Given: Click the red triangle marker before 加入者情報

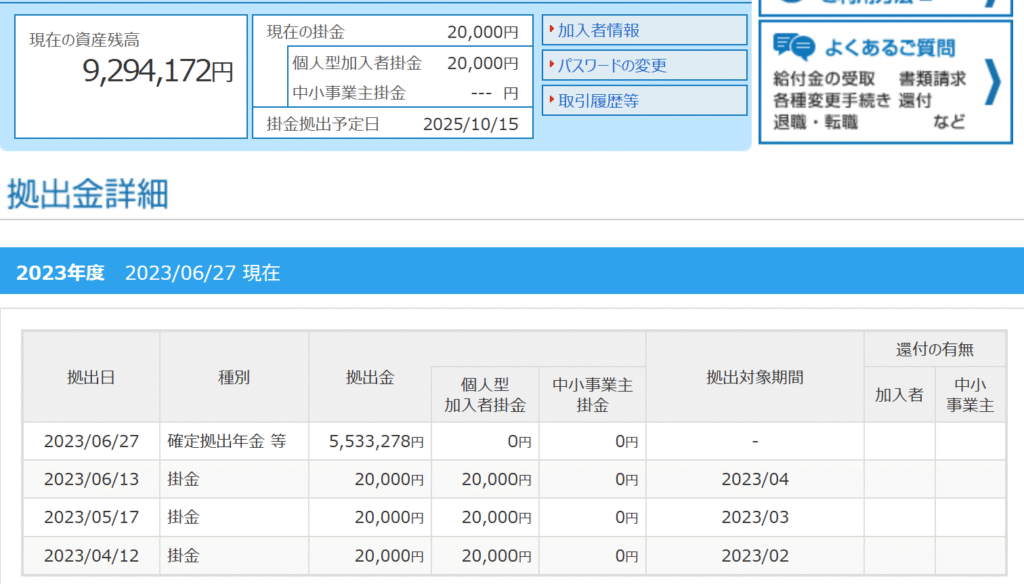Looking at the screenshot, I should 551,29.
